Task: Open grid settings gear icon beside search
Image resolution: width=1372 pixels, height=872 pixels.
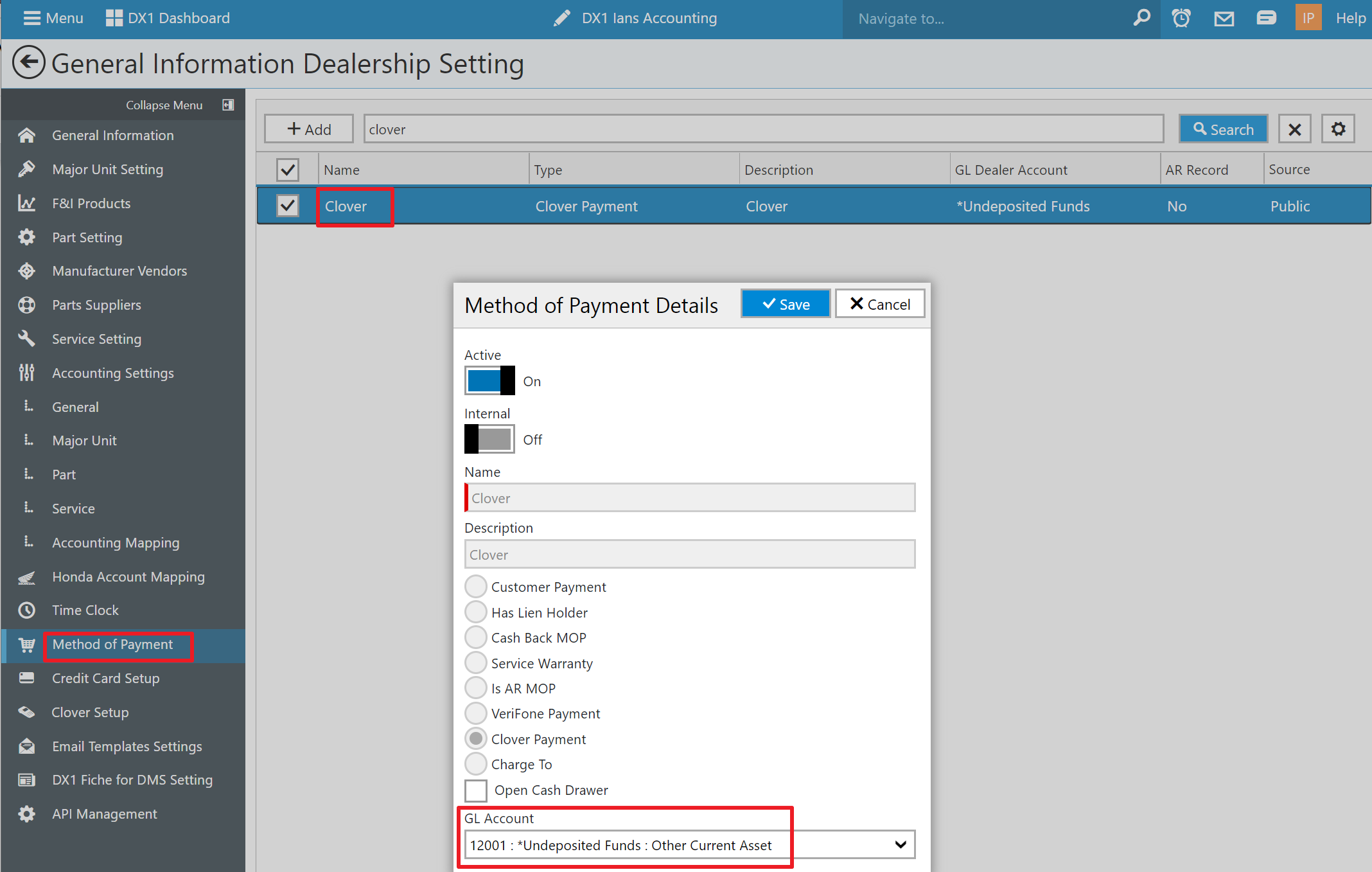Action: click(x=1338, y=129)
